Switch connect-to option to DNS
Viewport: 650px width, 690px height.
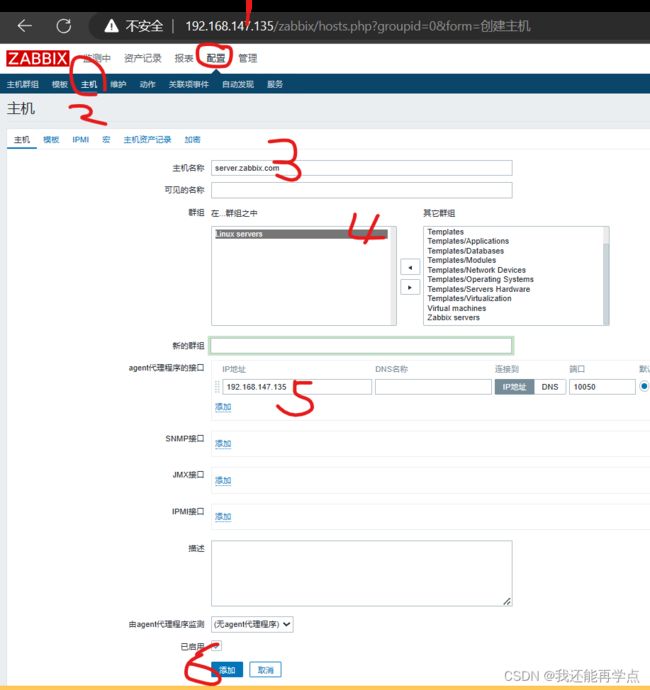(x=550, y=387)
